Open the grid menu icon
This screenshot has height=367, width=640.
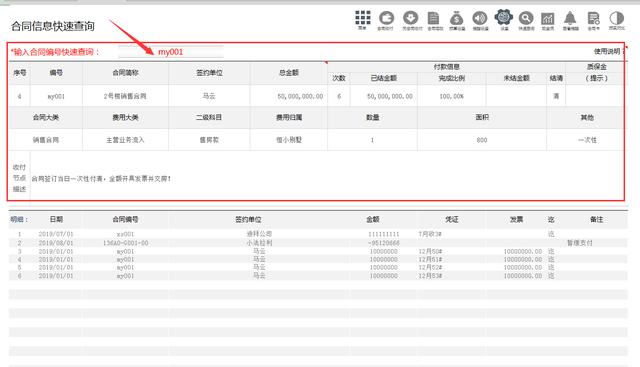pyautogui.click(x=362, y=18)
